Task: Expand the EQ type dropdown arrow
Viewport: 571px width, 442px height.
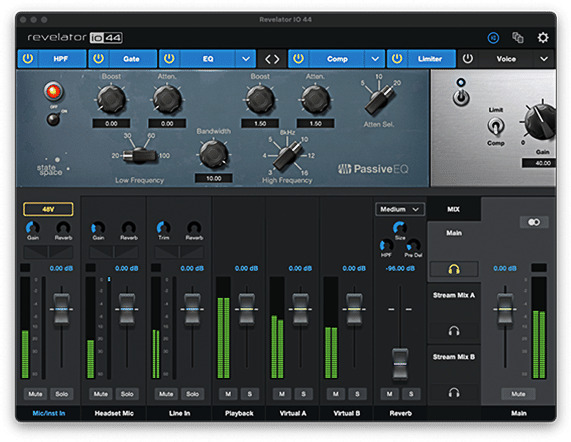Action: click(246, 59)
